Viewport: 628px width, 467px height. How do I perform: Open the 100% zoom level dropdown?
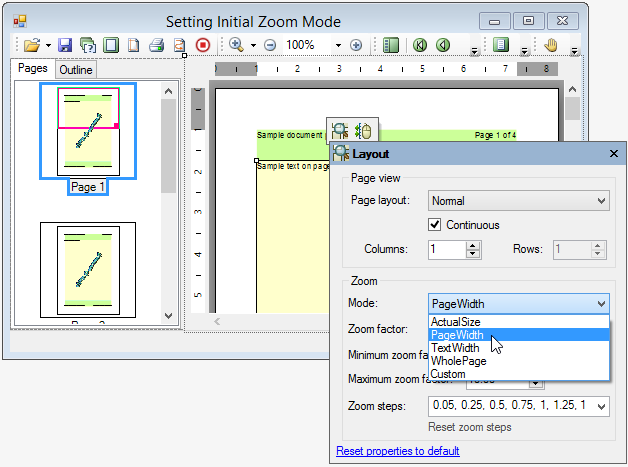339,45
